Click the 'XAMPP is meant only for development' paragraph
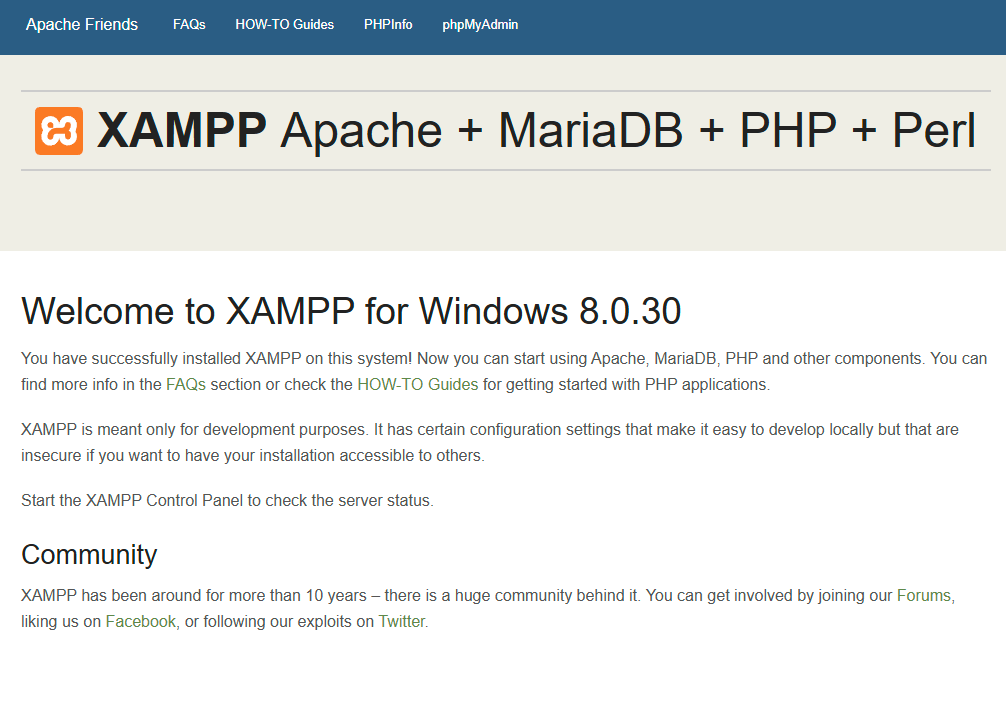This screenshot has width=1006, height=727. click(x=490, y=442)
